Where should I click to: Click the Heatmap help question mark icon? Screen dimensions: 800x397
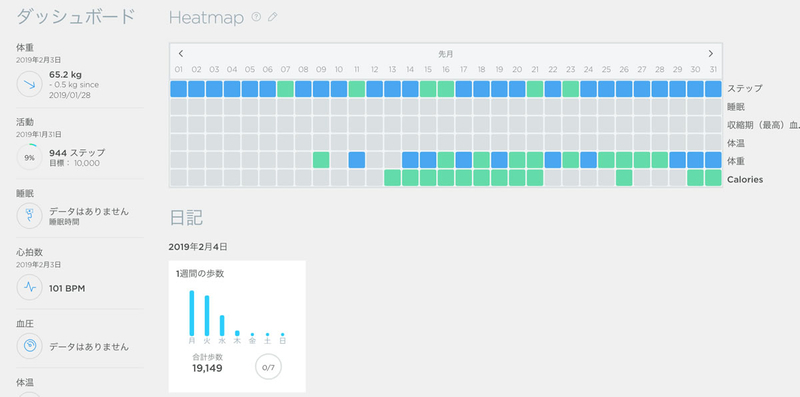tap(256, 17)
